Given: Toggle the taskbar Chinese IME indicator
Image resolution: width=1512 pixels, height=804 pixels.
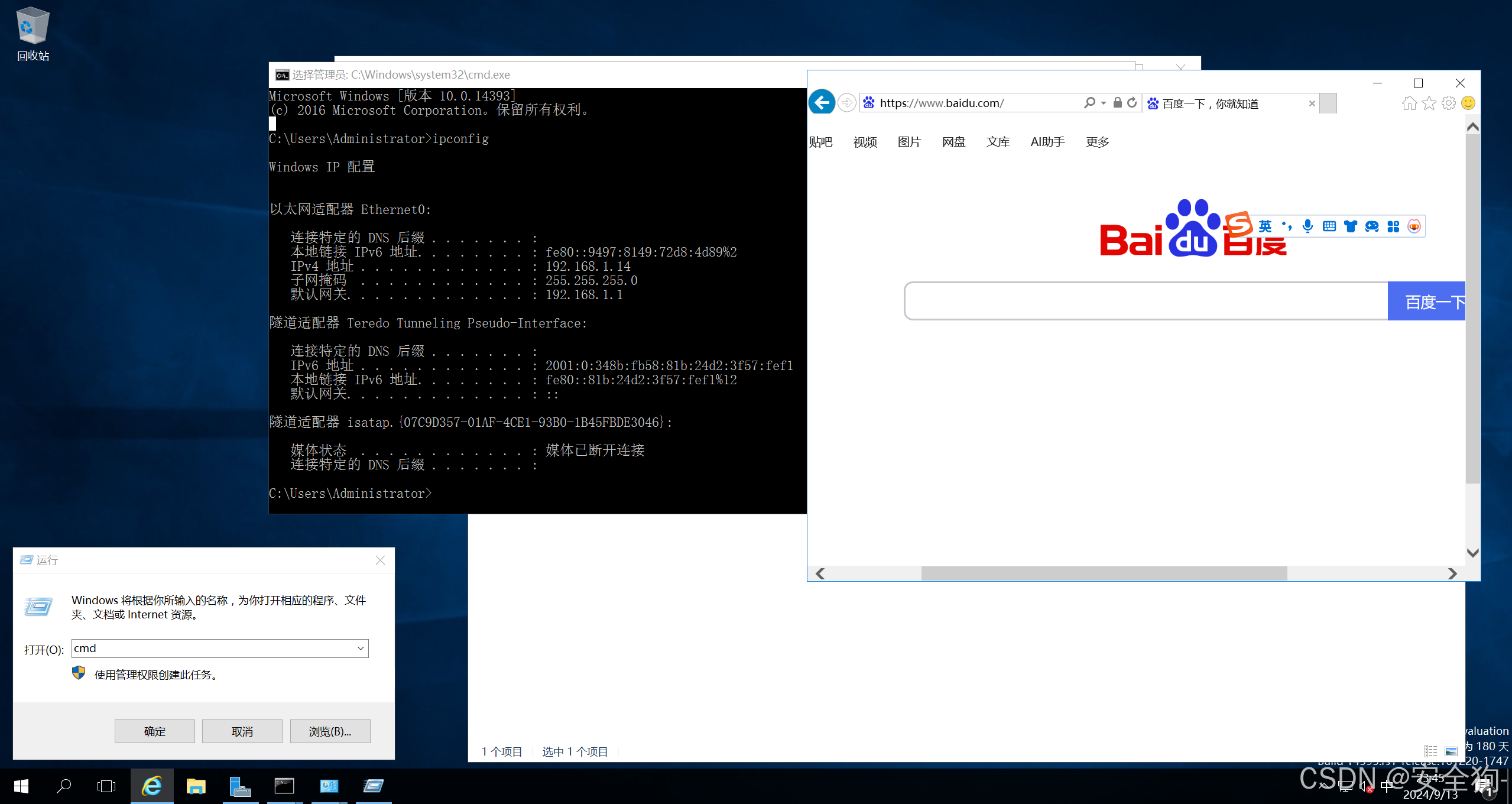Looking at the screenshot, I should [x=1387, y=786].
